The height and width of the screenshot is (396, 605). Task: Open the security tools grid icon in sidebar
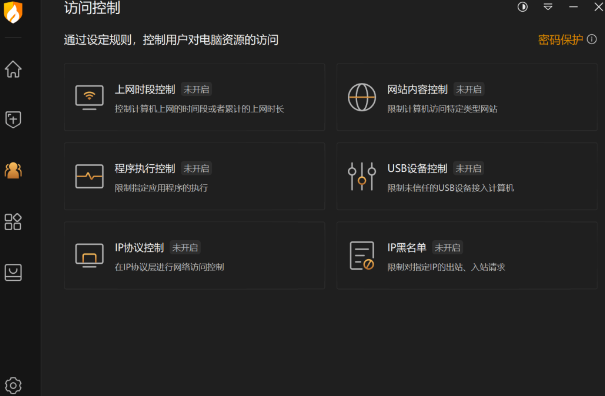(x=13, y=222)
